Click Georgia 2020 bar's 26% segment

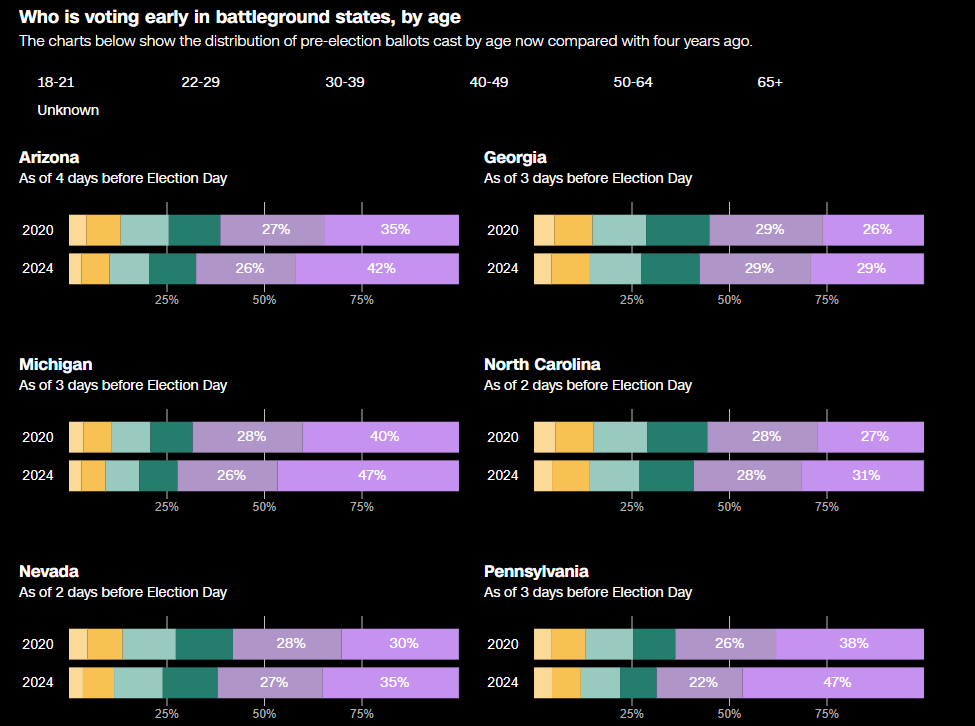click(873, 230)
